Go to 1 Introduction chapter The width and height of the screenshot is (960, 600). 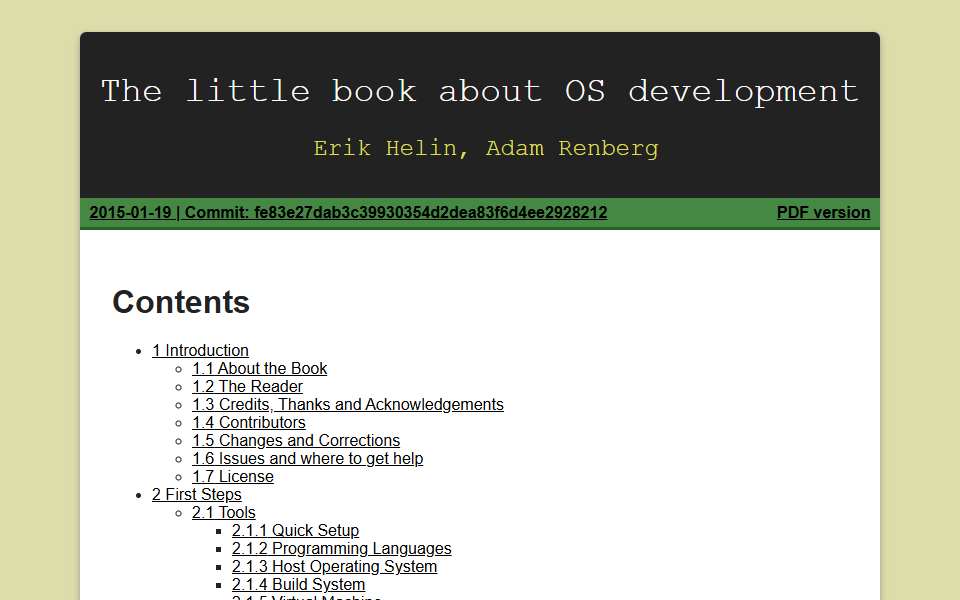(x=200, y=350)
